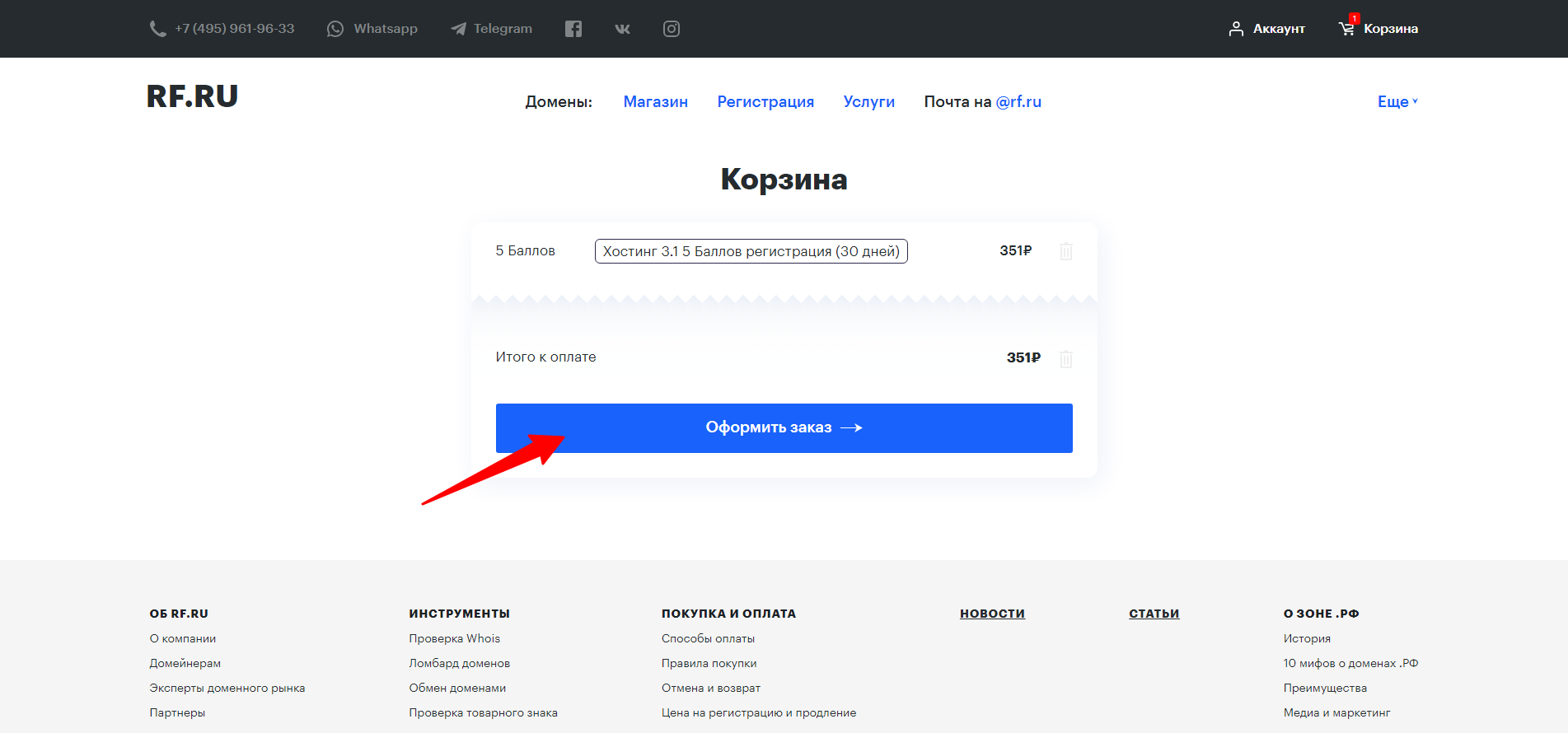Screen dimensions: 1568x733
Task: Click the Facebook icon in header
Action: tap(573, 29)
